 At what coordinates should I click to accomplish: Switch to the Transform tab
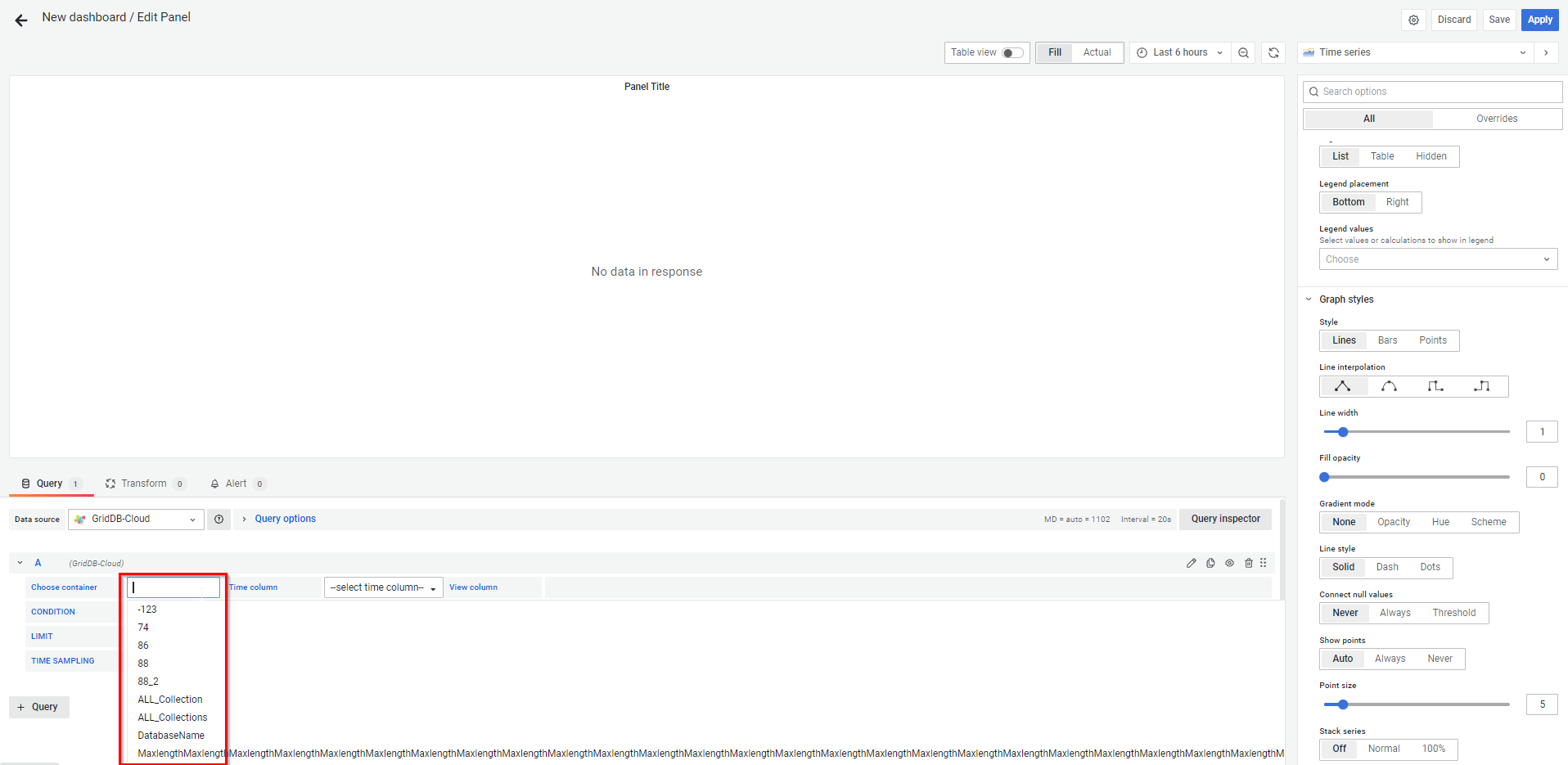(x=144, y=484)
